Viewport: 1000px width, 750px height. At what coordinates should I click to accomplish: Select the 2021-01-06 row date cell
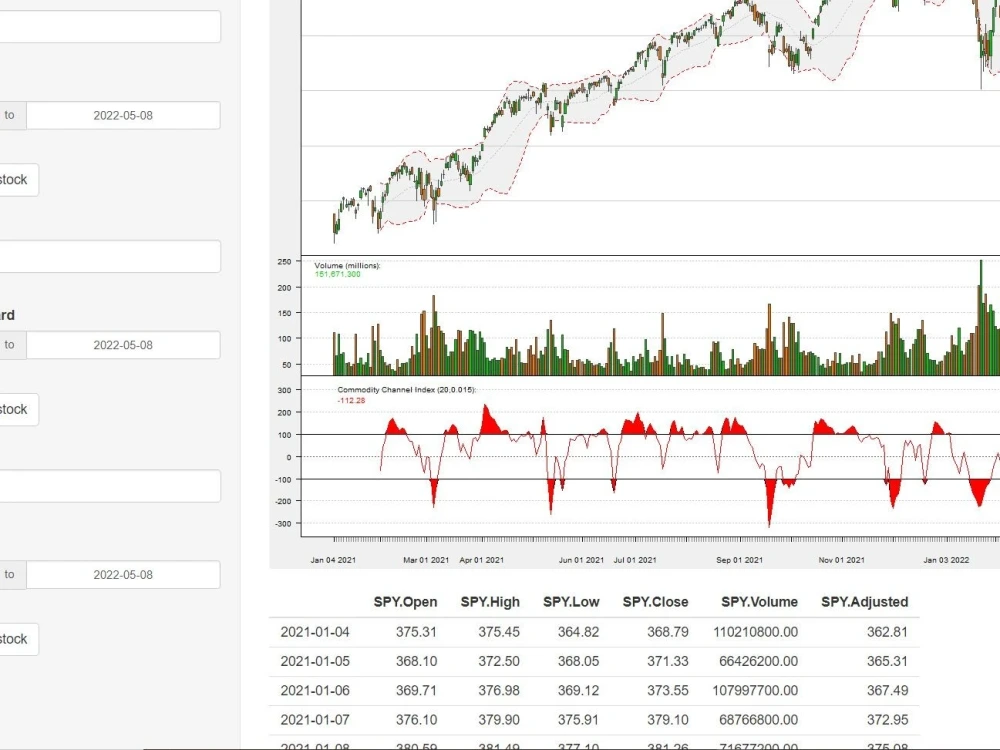pyautogui.click(x=315, y=691)
